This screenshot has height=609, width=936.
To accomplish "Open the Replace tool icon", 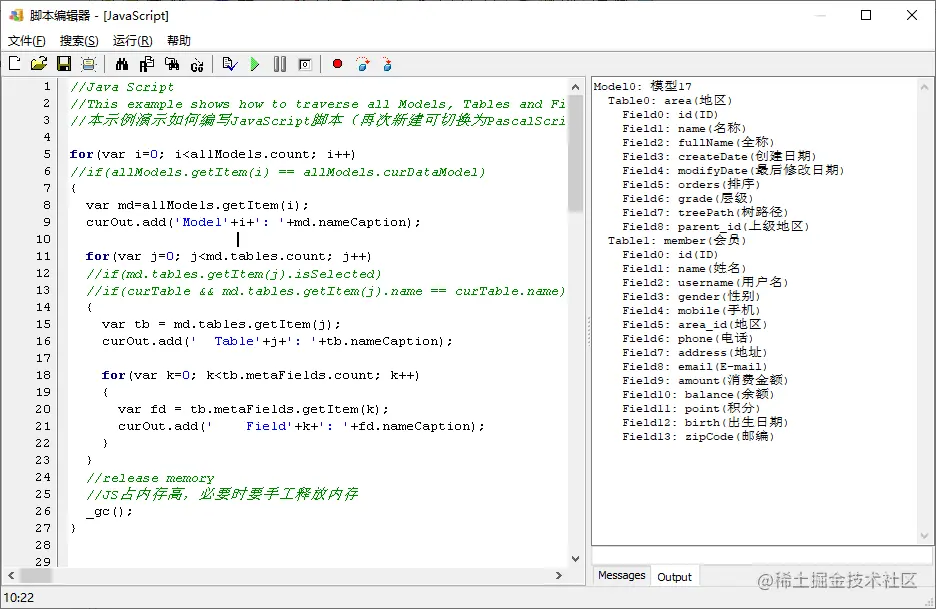I will tap(147, 64).
